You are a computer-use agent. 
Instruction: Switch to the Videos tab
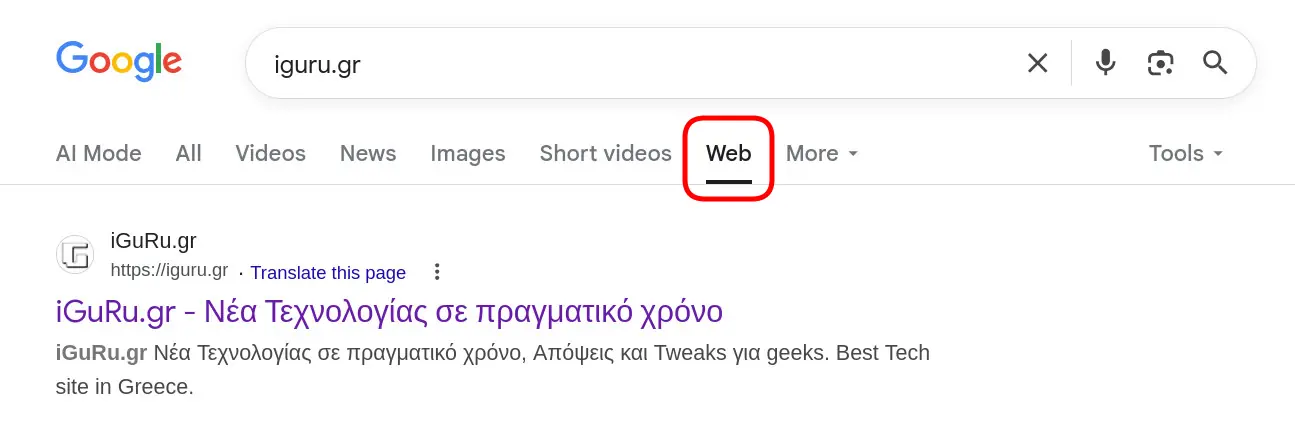[271, 154]
